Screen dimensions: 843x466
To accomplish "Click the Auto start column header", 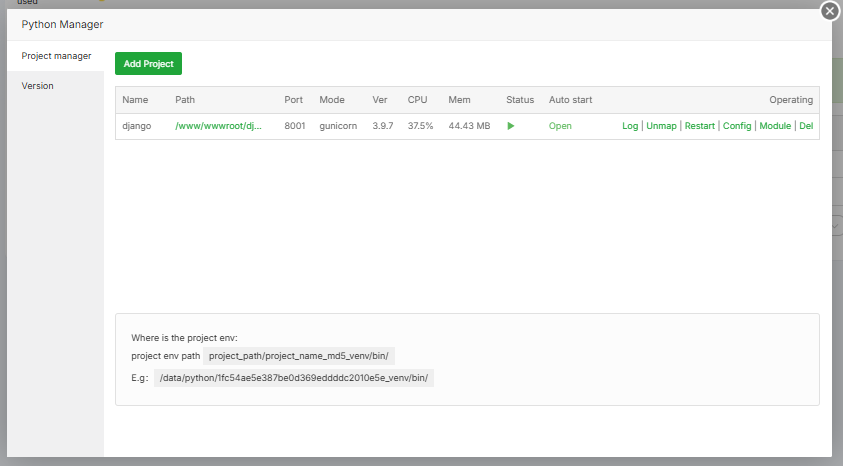I will (x=570, y=100).
